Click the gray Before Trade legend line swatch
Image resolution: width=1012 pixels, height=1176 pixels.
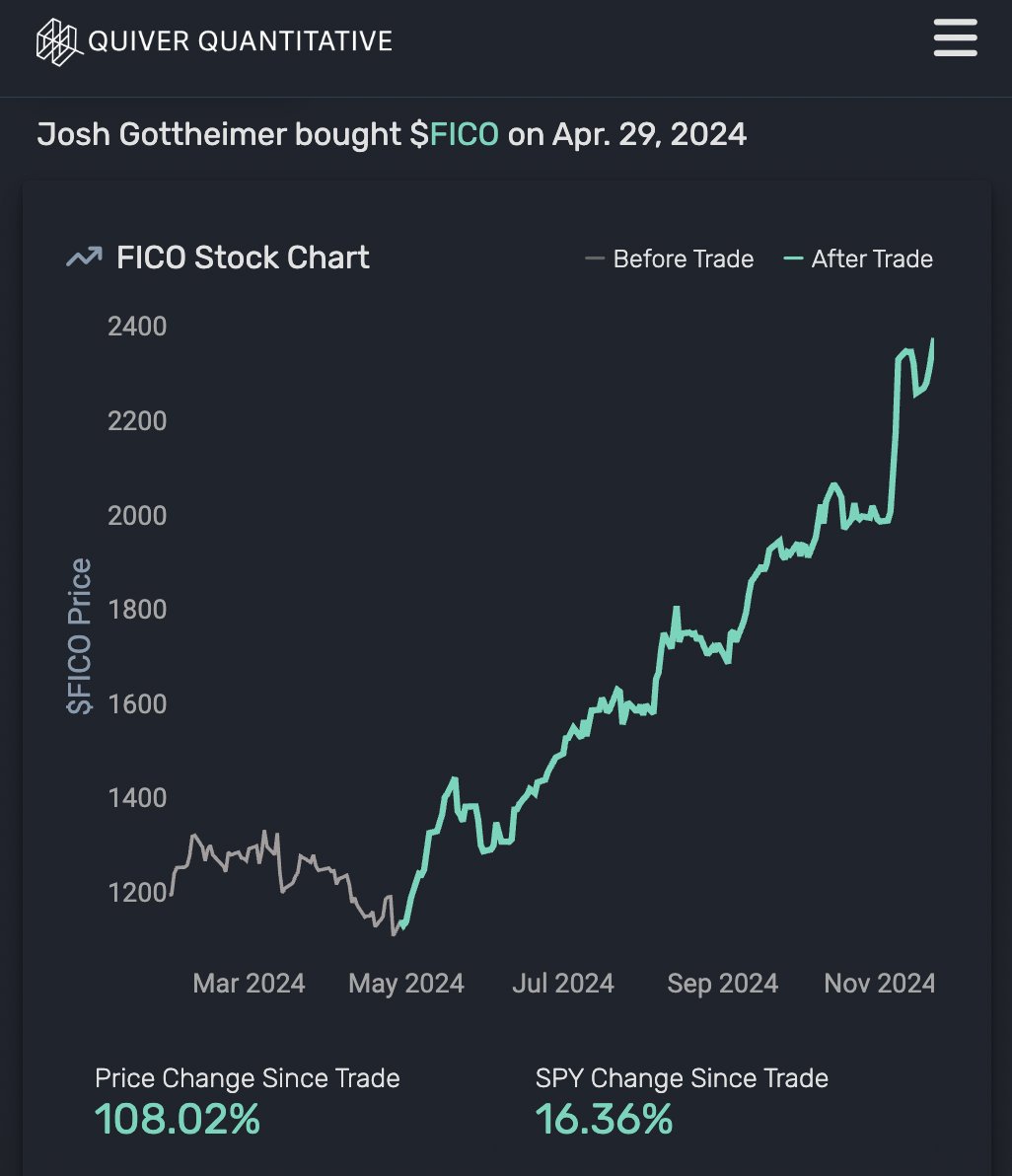point(594,259)
